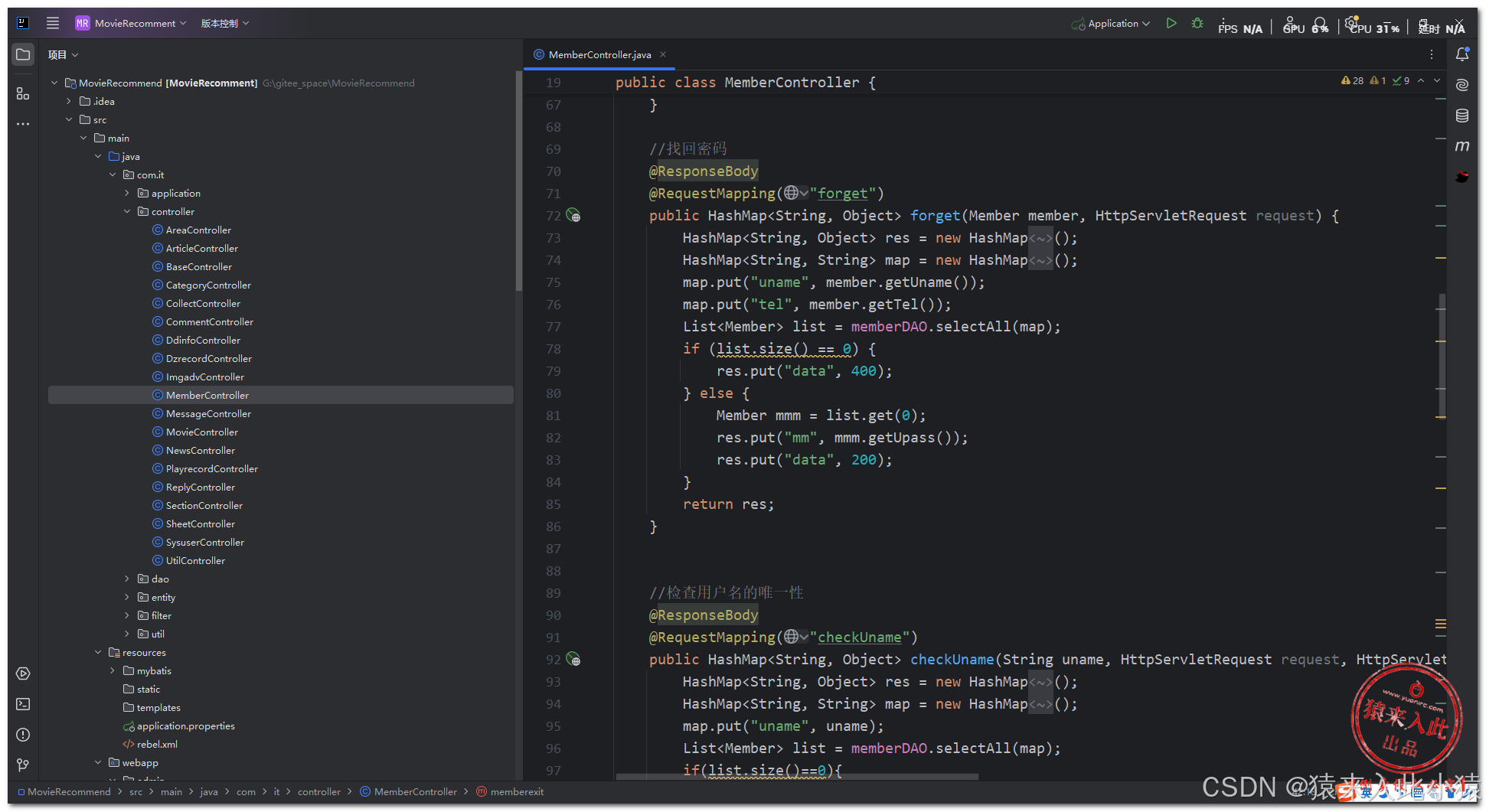Screen dimensions: 1486x812
Task: Click gutter endpoint icon at line 72
Action: (573, 216)
